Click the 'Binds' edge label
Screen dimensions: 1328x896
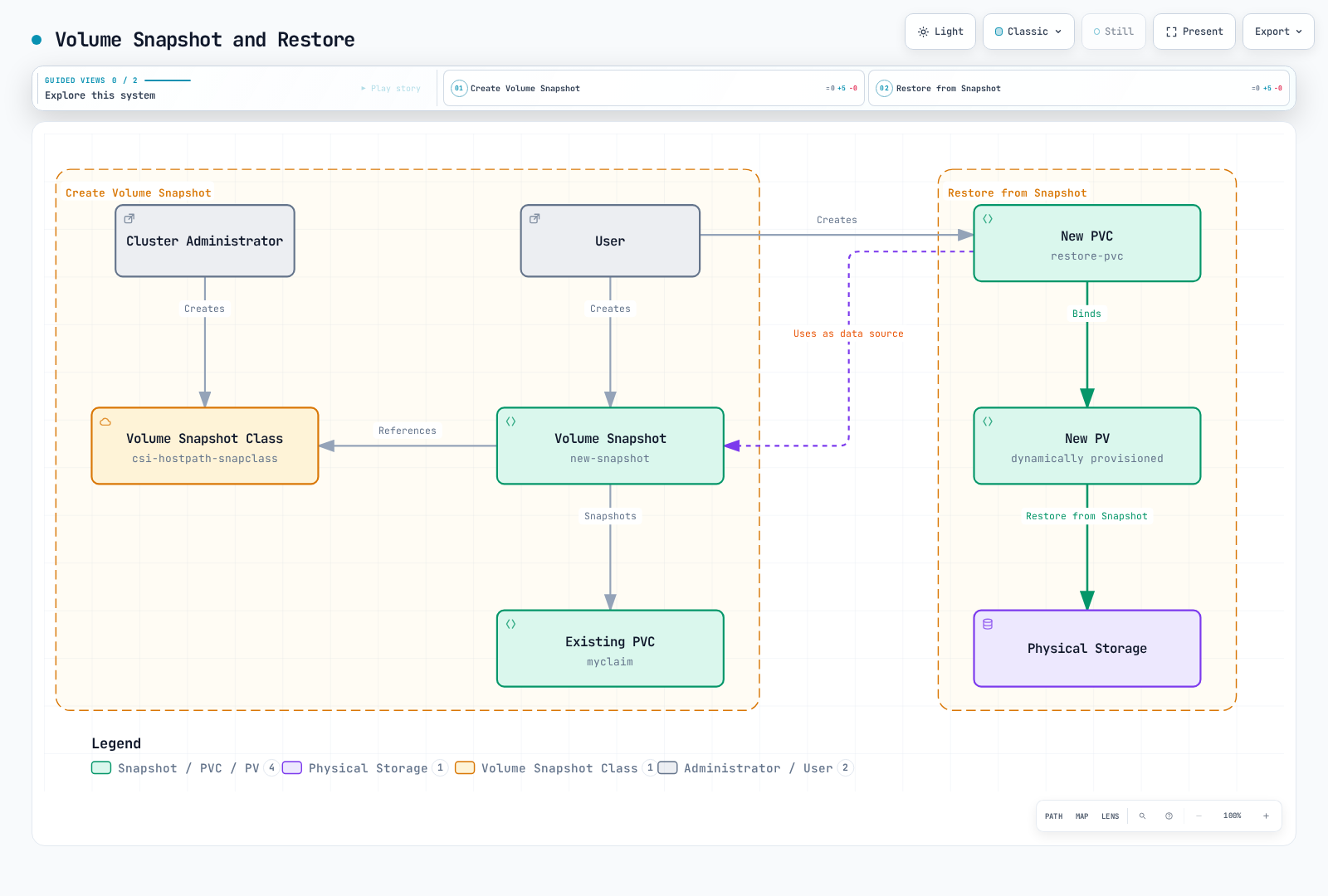pos(1086,314)
